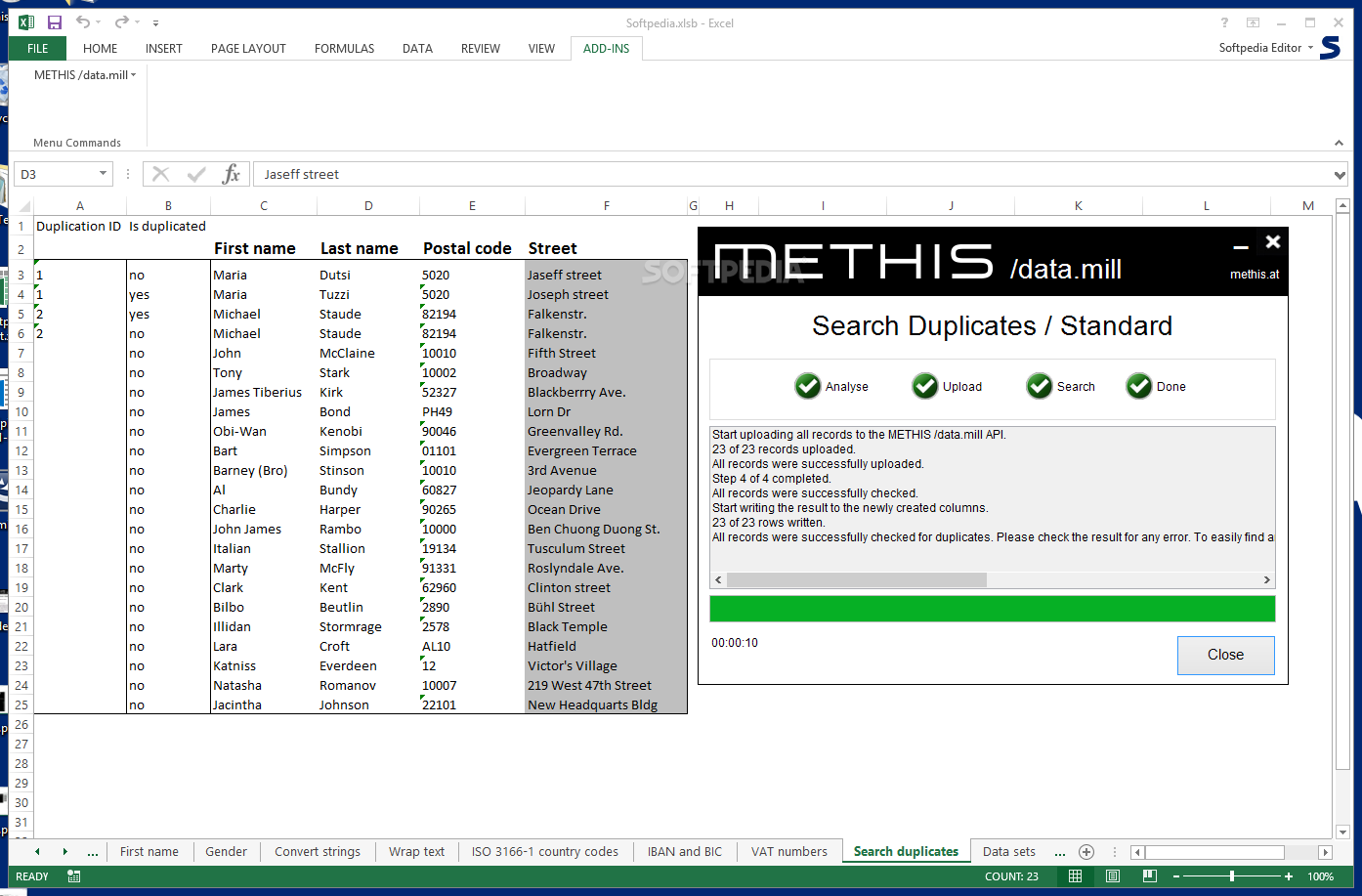1362x896 pixels.
Task: Show hidden sheets with left ellipsis
Action: point(93,852)
